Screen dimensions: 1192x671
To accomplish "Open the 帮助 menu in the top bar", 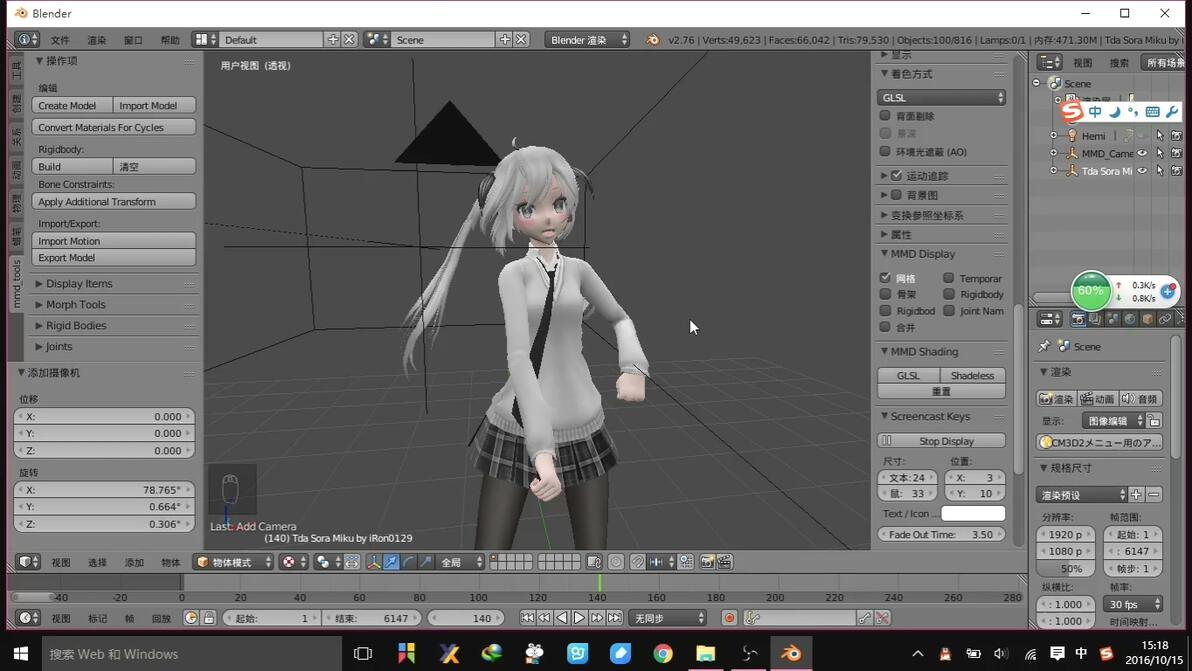I will coord(170,40).
